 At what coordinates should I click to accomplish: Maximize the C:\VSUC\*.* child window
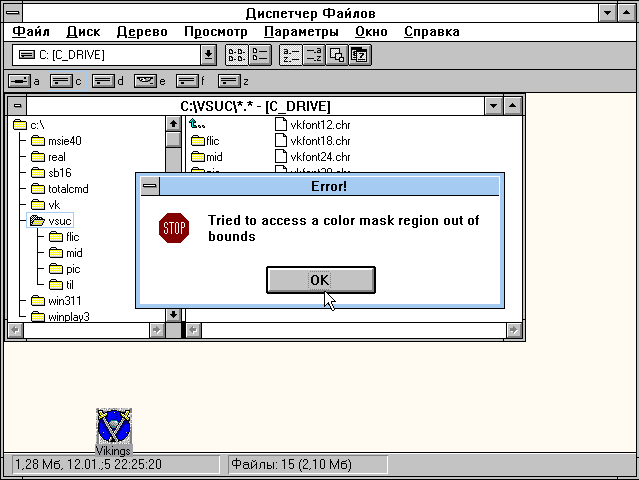pyautogui.click(x=512, y=106)
